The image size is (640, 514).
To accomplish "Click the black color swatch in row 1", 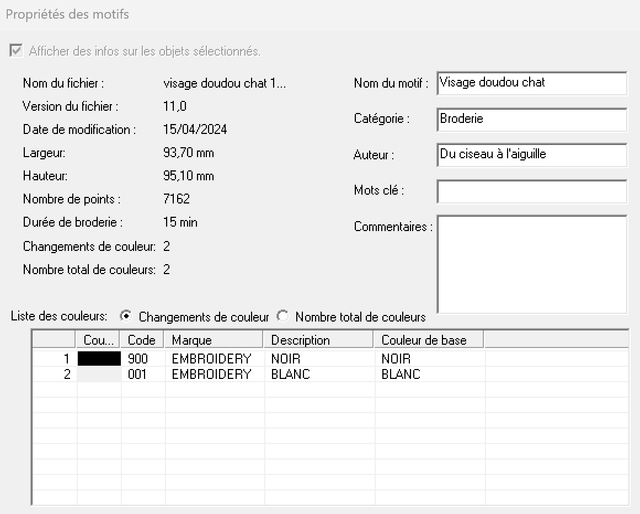I will tap(99, 358).
